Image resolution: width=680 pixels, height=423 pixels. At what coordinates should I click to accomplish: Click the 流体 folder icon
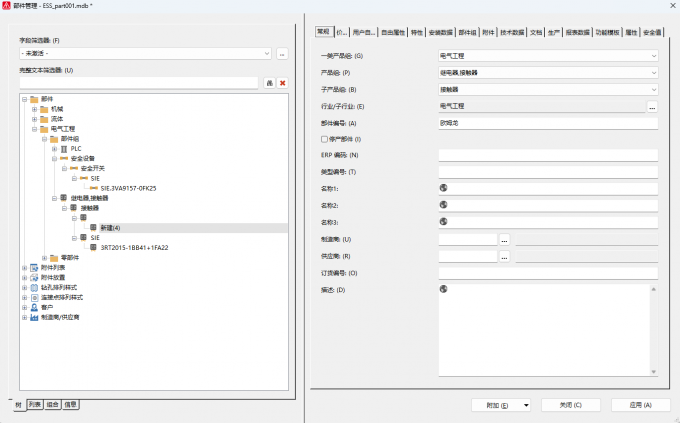(44, 119)
